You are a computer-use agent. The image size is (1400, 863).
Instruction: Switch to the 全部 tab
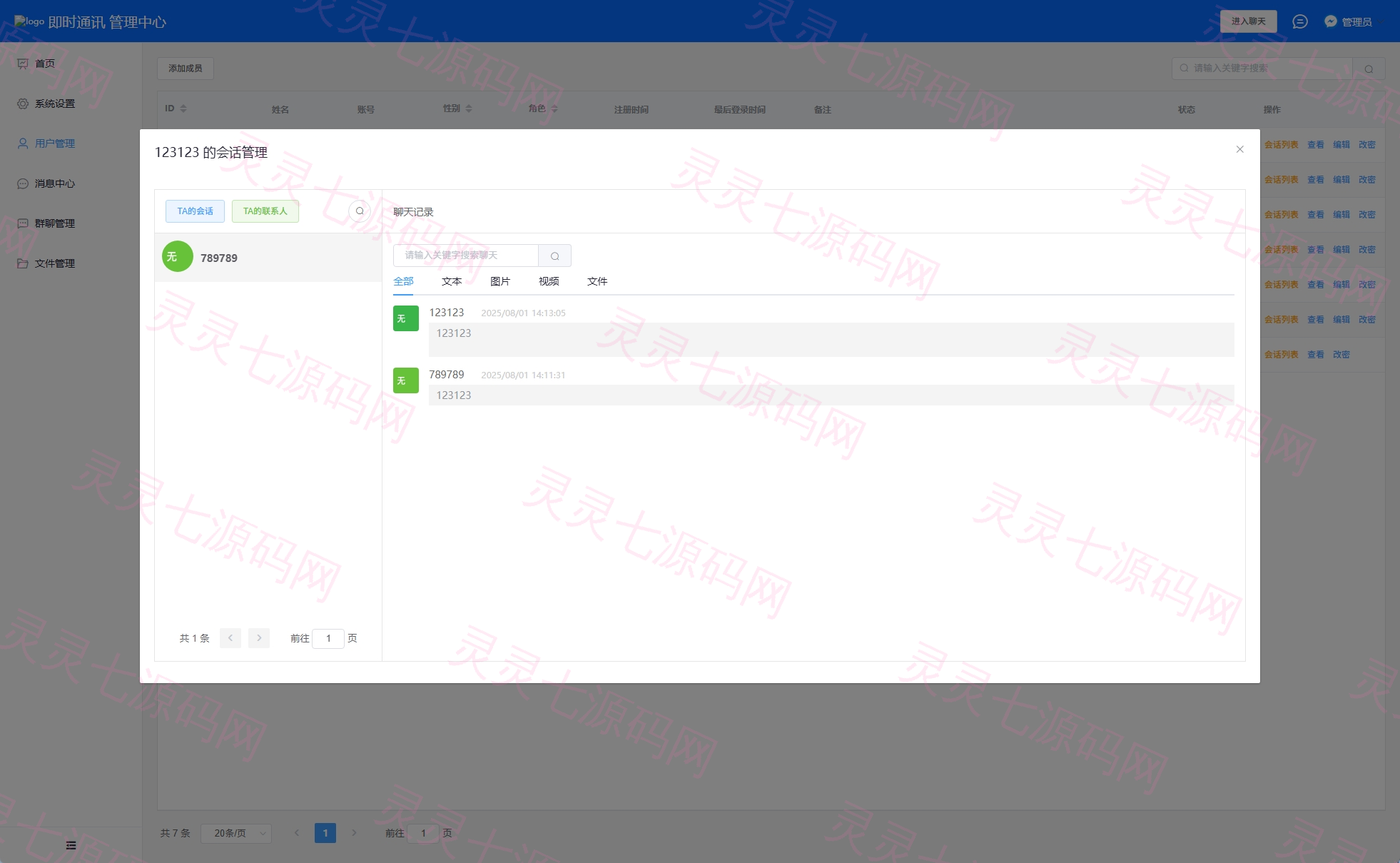403,281
